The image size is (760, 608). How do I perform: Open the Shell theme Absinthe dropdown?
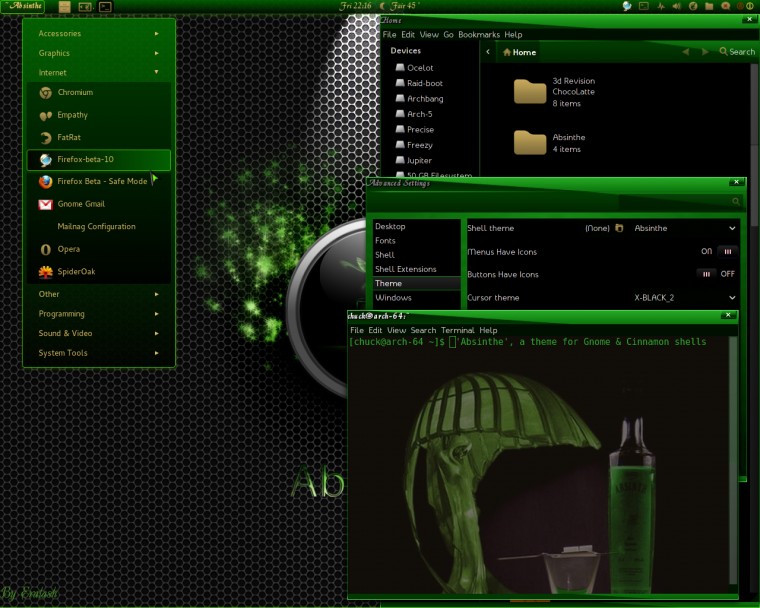coord(684,228)
